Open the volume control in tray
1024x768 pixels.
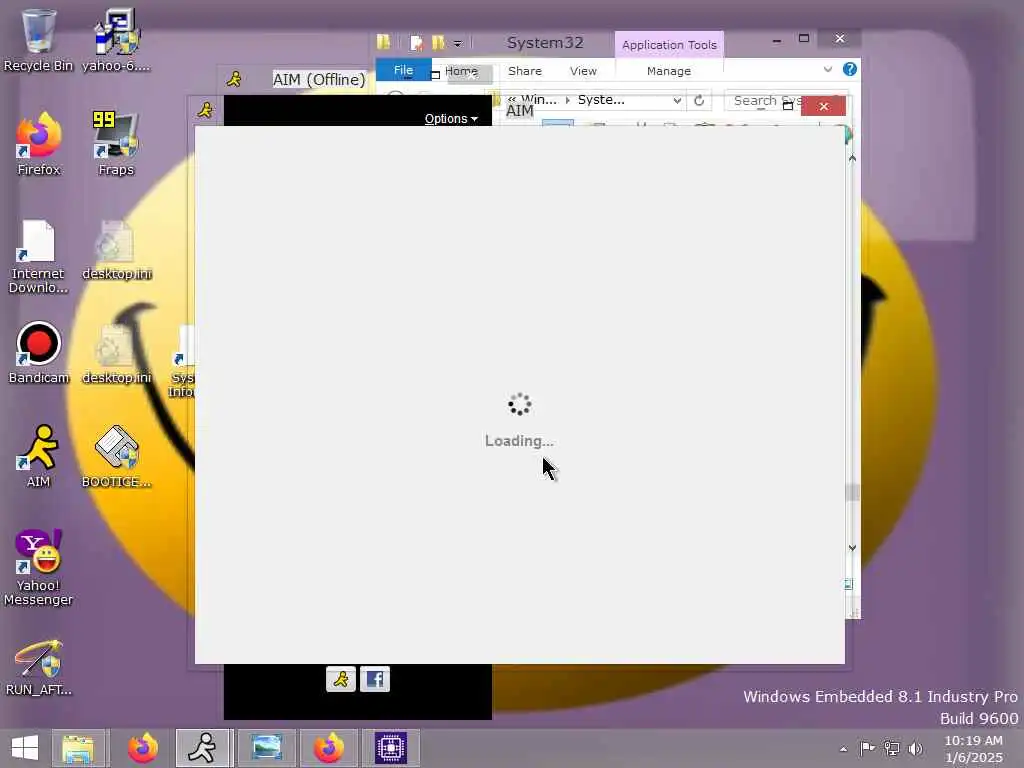tap(916, 748)
